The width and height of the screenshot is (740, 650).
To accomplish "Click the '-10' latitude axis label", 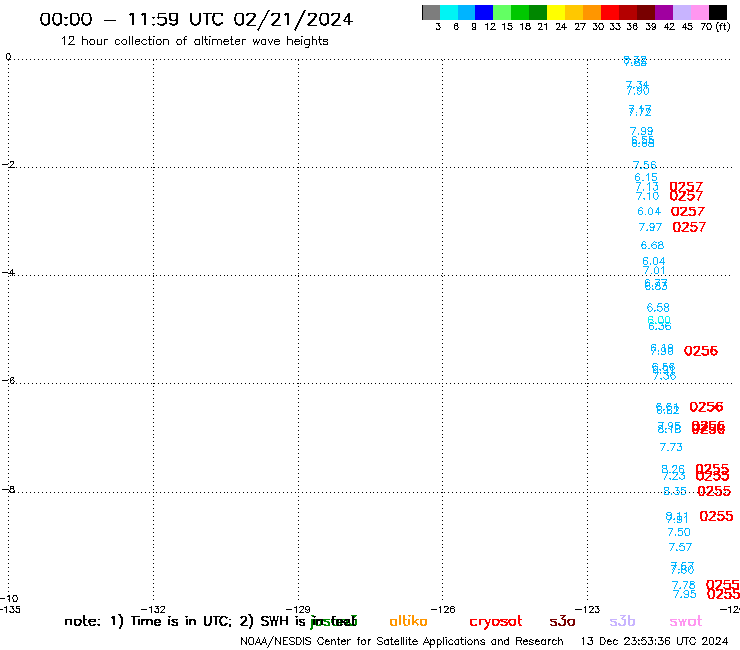I will 9,599.
